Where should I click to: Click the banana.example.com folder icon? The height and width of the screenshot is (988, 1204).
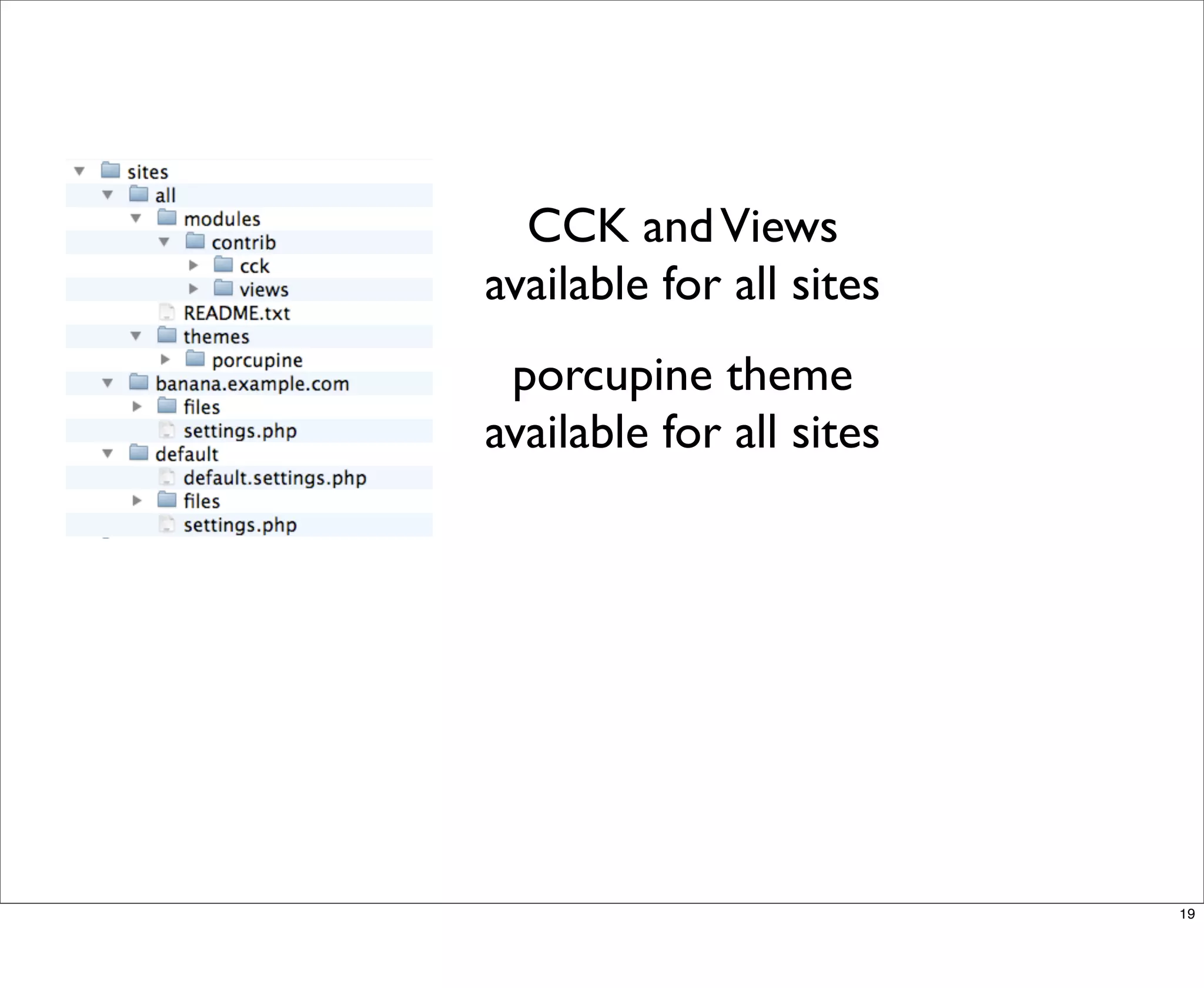point(139,382)
